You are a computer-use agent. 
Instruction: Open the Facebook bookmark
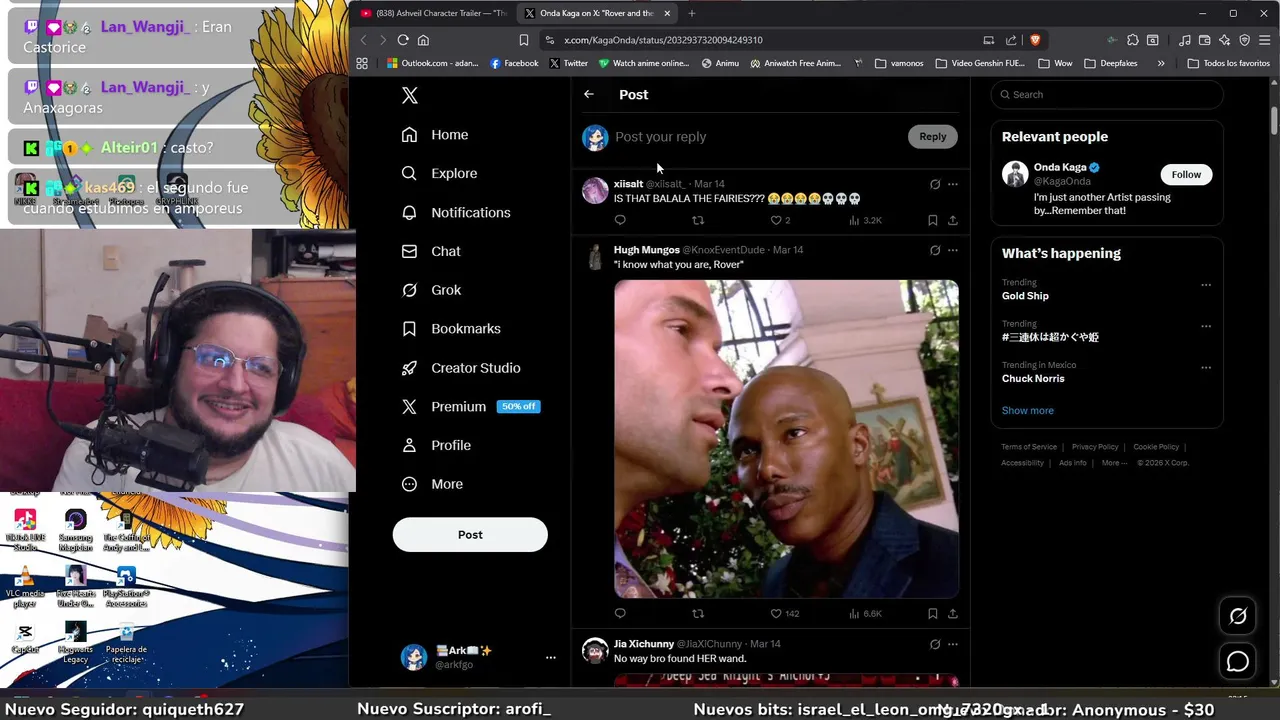pyautogui.click(x=514, y=63)
